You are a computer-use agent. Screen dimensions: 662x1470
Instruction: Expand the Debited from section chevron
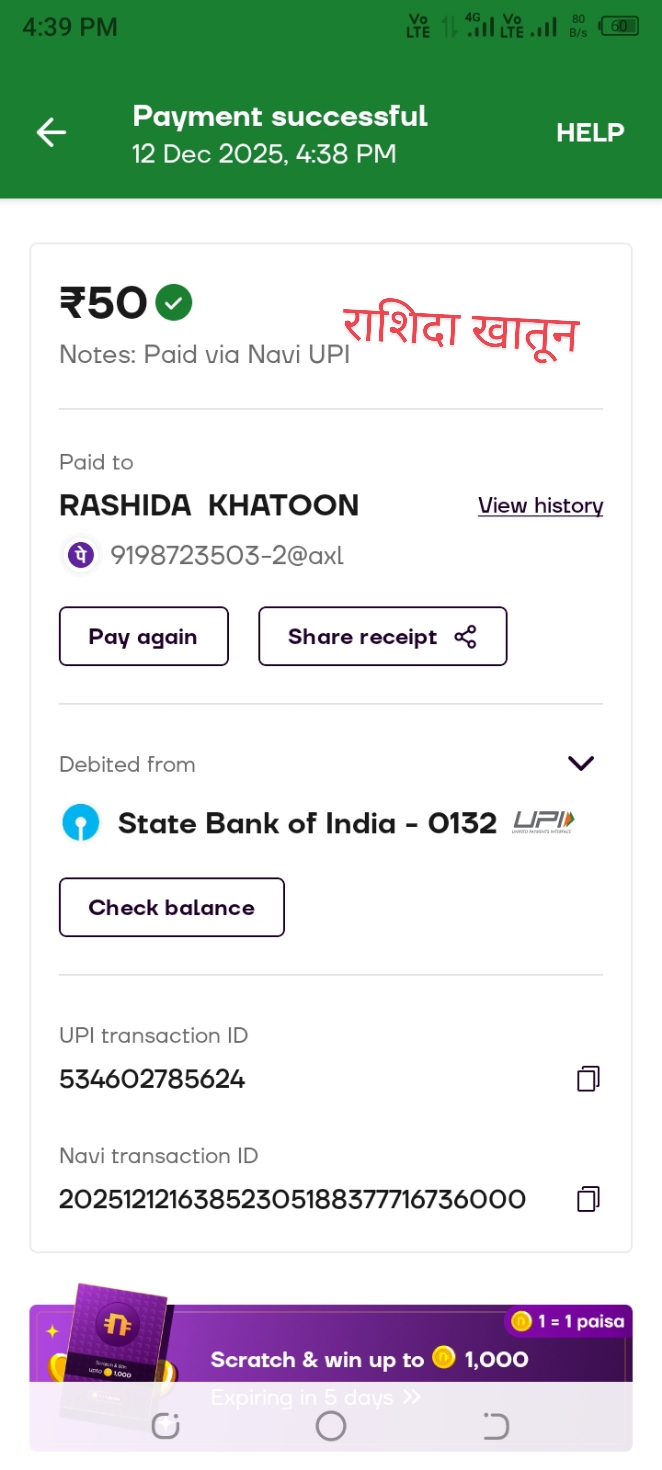coord(581,764)
